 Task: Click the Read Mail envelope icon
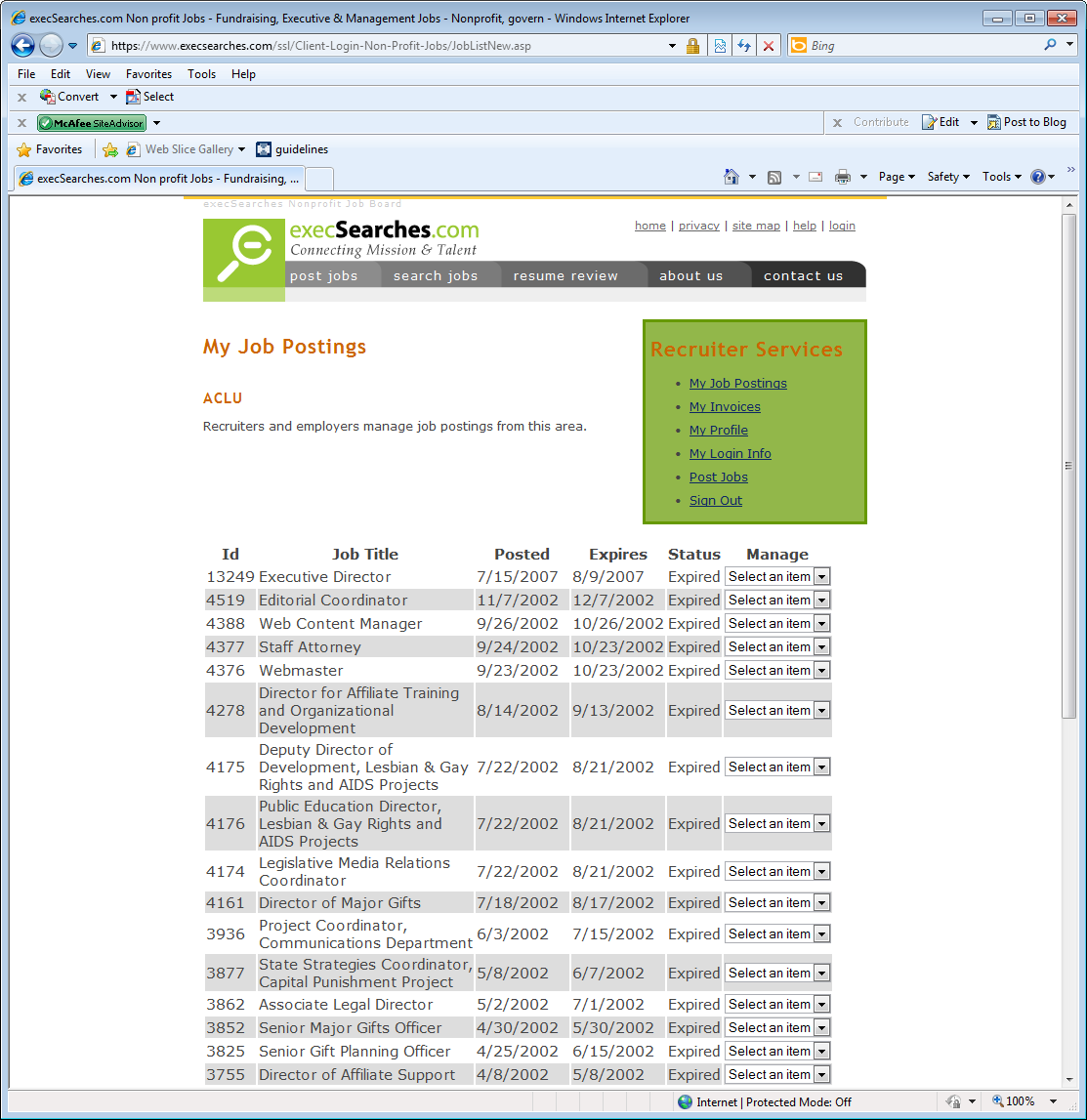click(x=815, y=177)
